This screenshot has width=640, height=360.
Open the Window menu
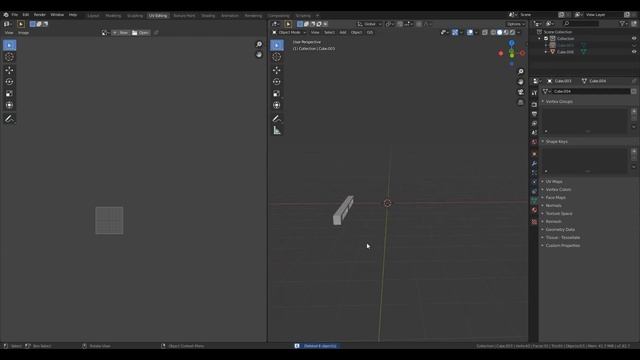57,15
